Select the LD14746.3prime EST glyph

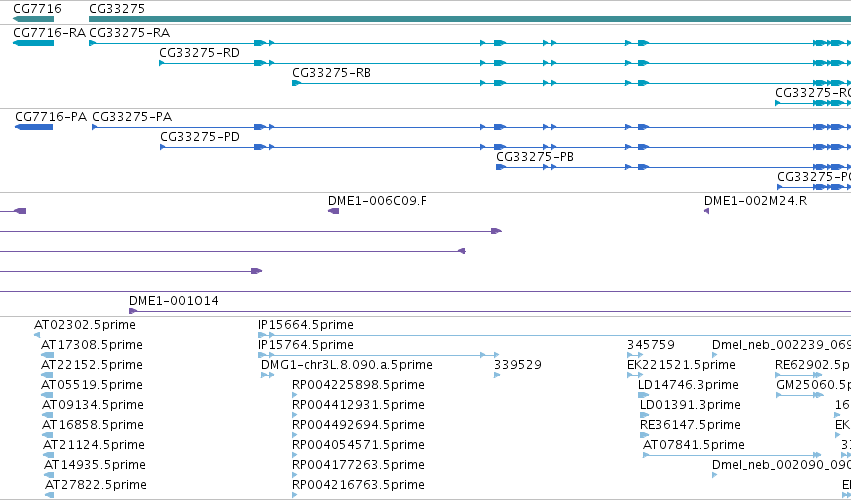644,395
